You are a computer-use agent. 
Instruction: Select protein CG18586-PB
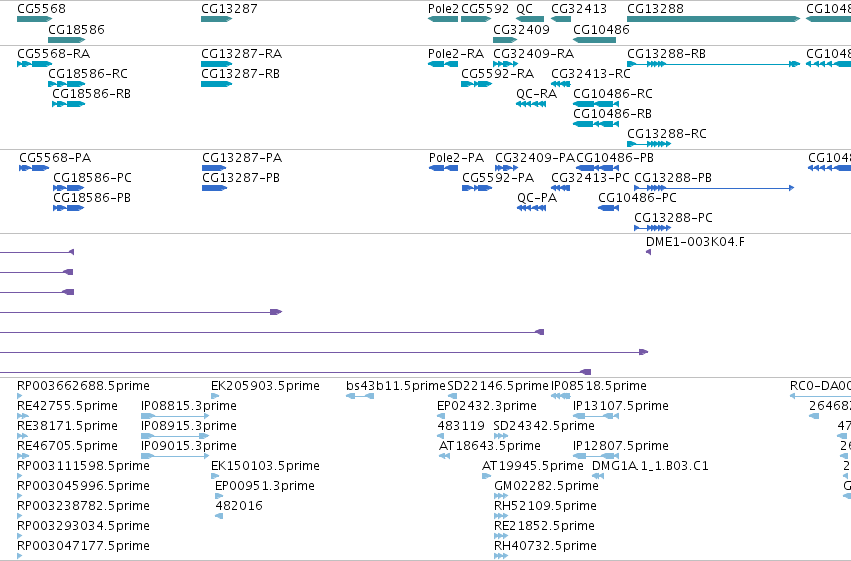(x=92, y=198)
